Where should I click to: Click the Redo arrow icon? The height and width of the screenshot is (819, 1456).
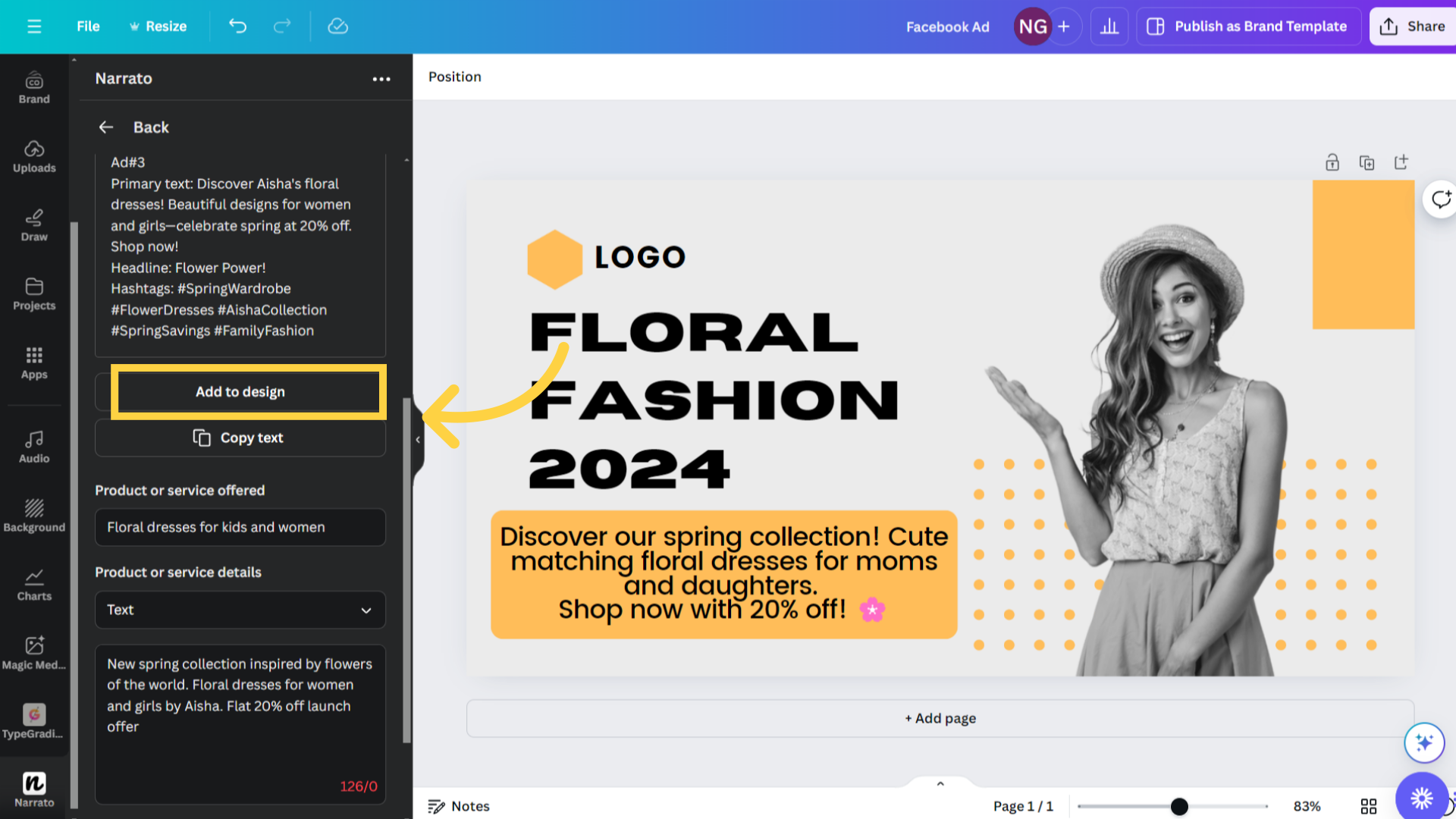point(283,26)
